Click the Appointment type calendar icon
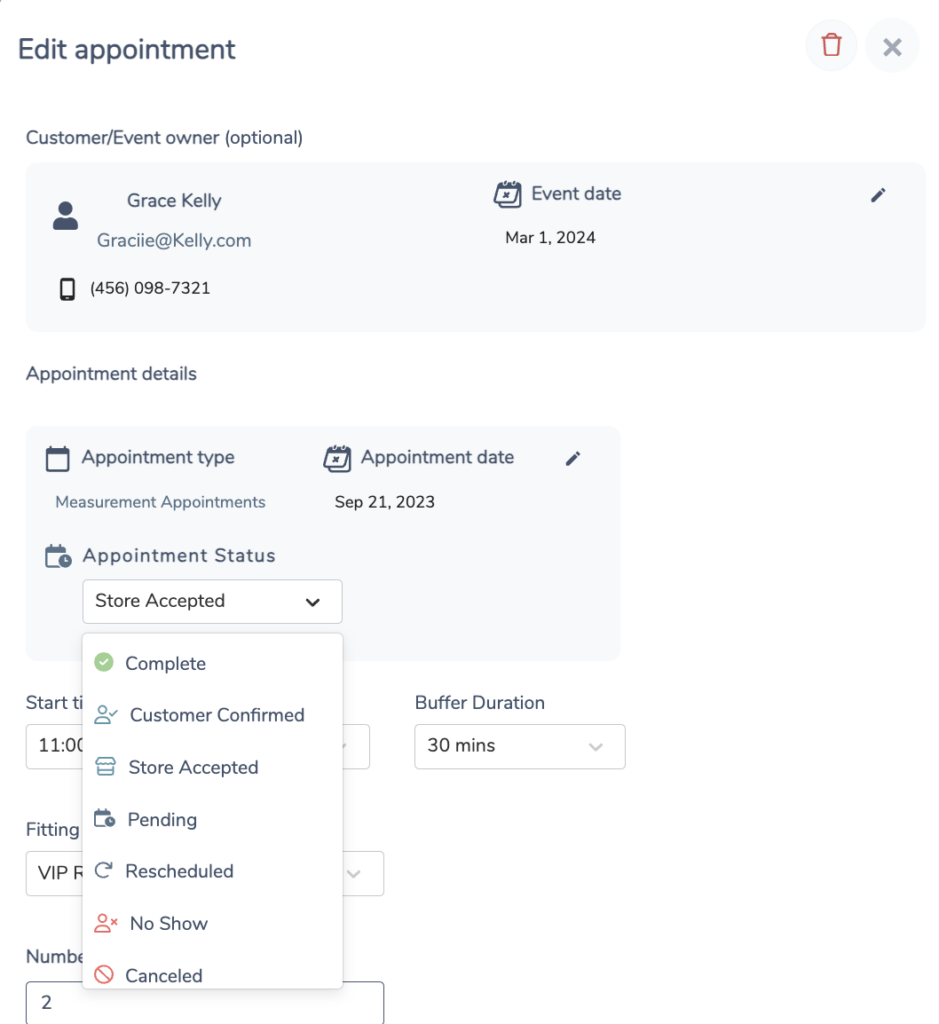The image size is (939, 1024). (x=58, y=459)
